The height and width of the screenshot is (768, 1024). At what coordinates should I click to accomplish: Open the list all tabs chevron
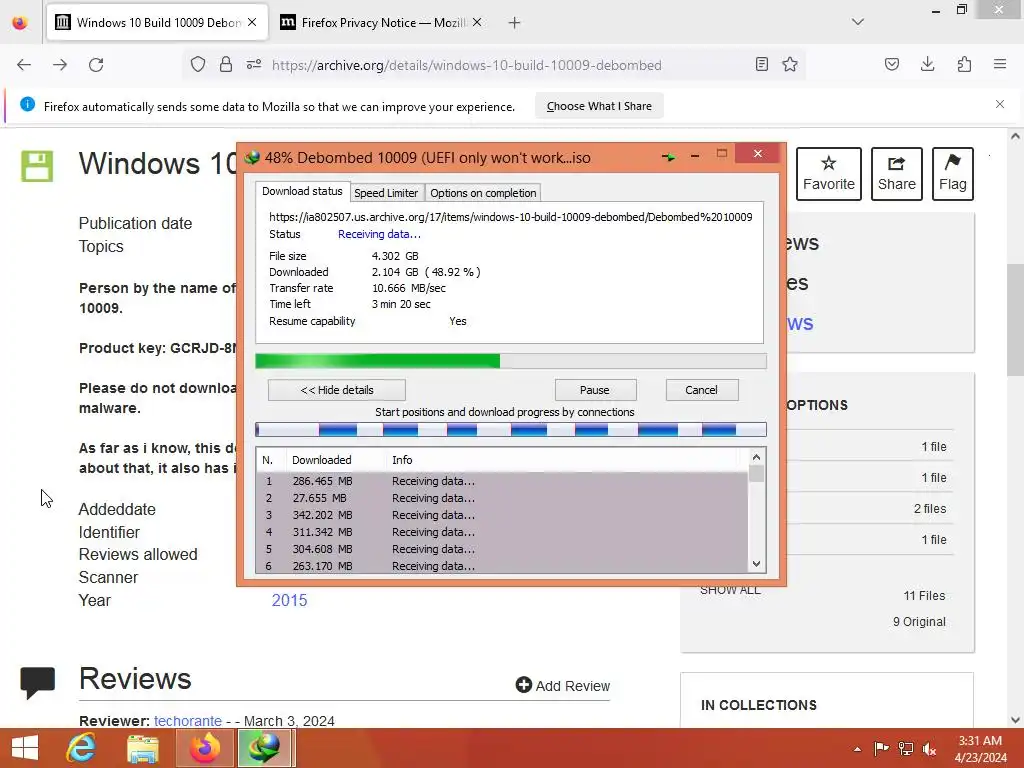pyautogui.click(x=858, y=22)
